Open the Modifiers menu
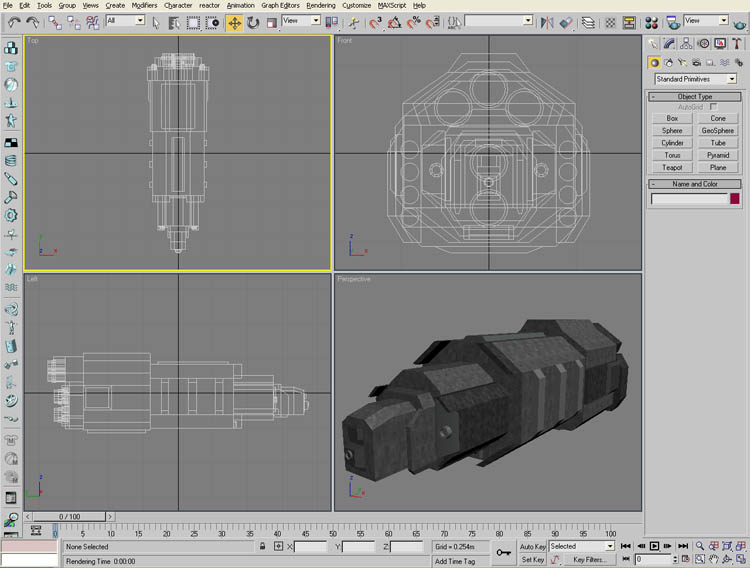Screen dimensions: 750x568 tap(144, 5)
